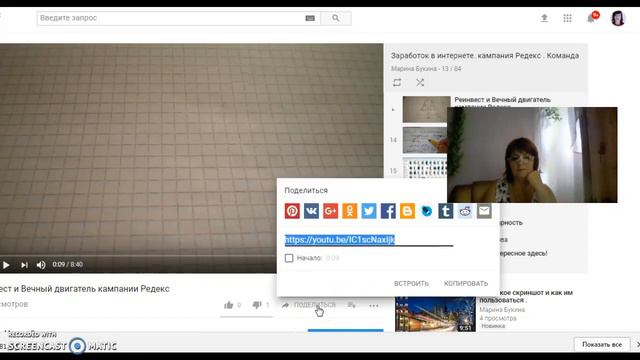This screenshot has width=640, height=360.
Task: Share the video to VK
Action: [x=311, y=211]
